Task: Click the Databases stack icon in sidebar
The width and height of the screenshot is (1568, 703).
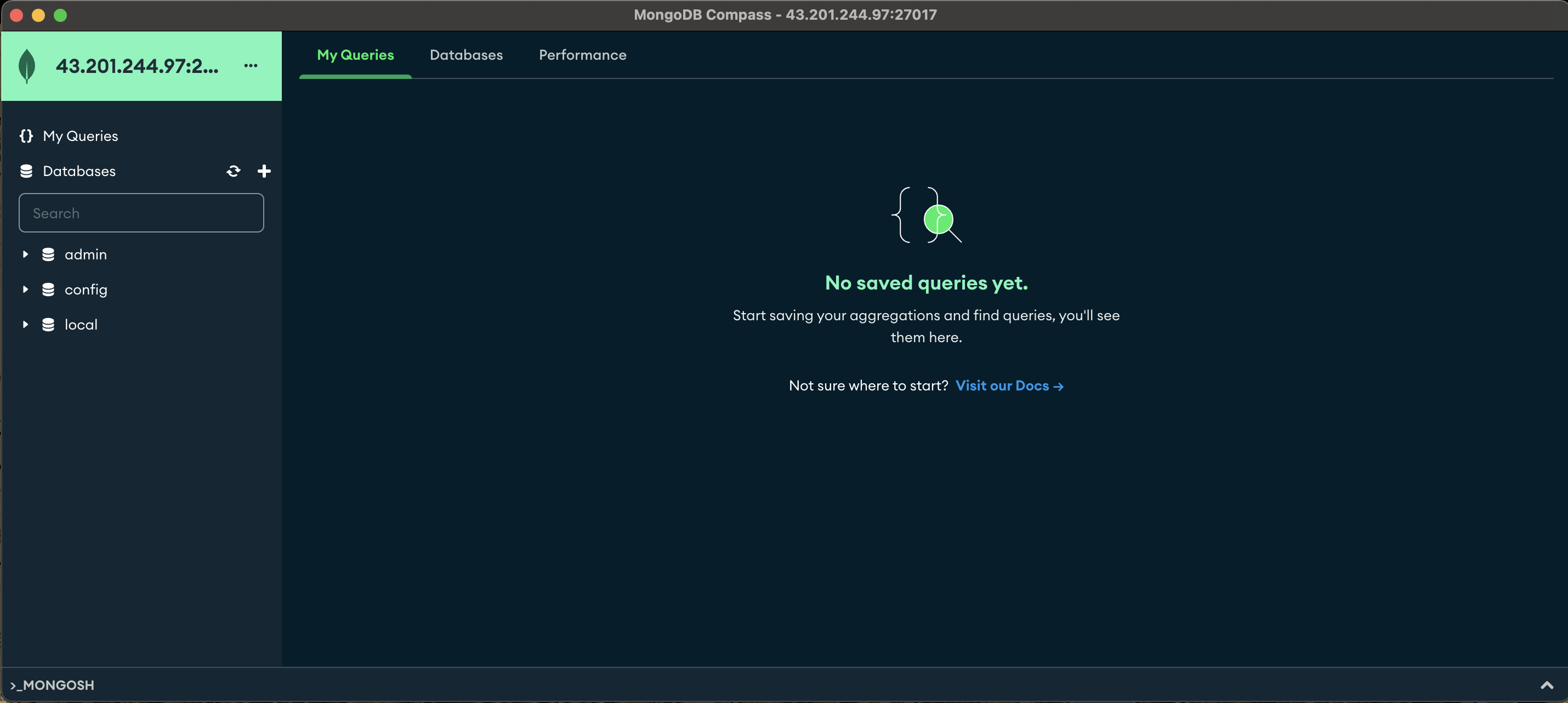Action: [26, 171]
